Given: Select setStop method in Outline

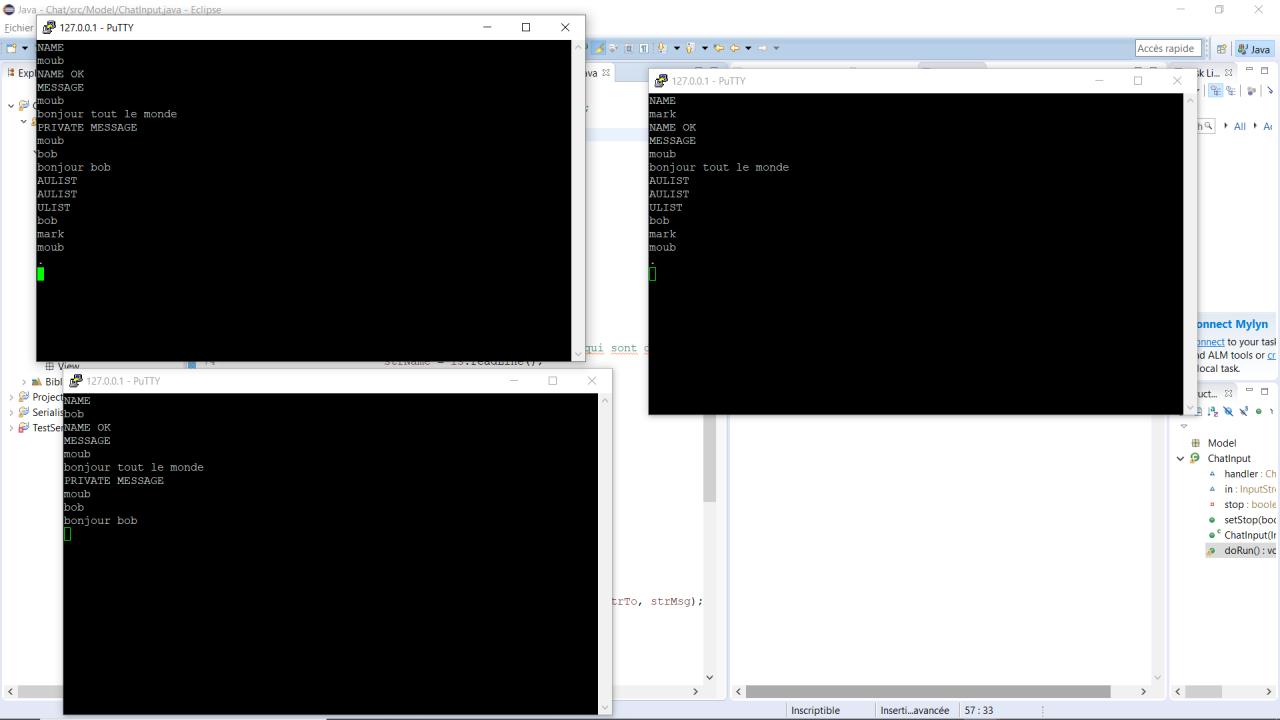Looking at the screenshot, I should [x=1240, y=520].
